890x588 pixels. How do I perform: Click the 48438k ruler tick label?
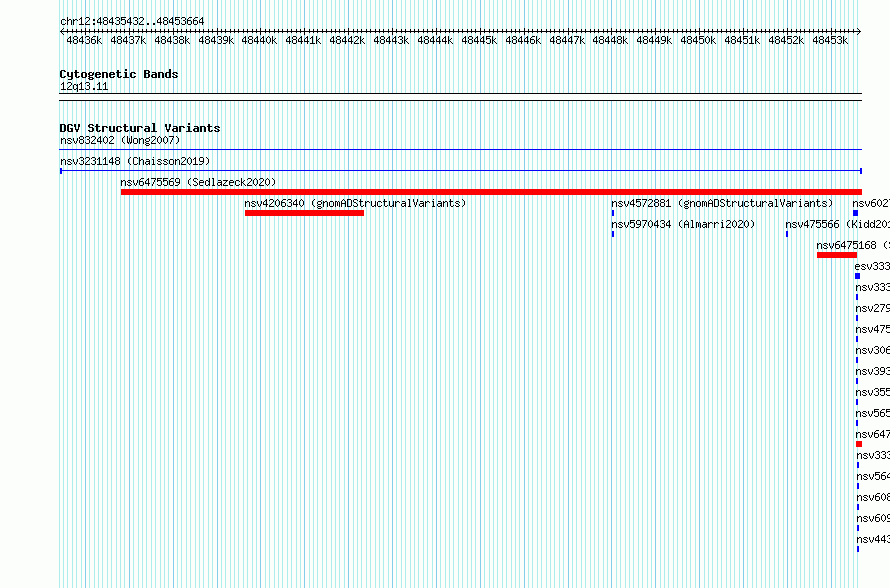[172, 40]
